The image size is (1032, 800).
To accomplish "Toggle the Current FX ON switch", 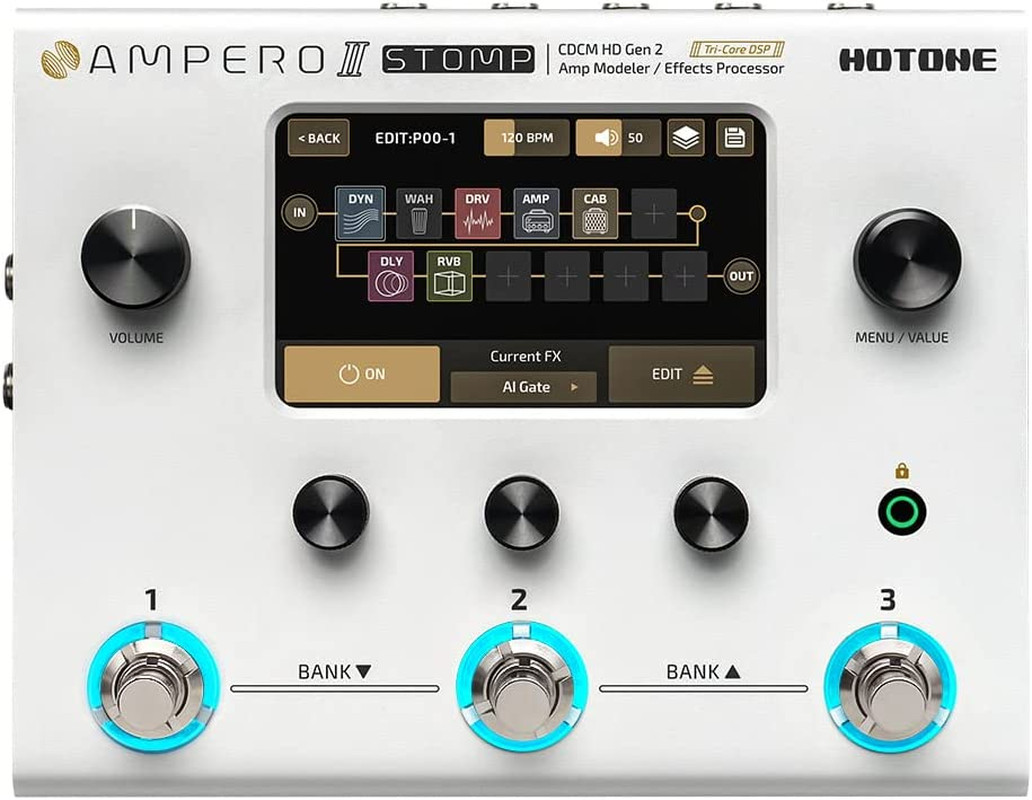I will coord(361,372).
